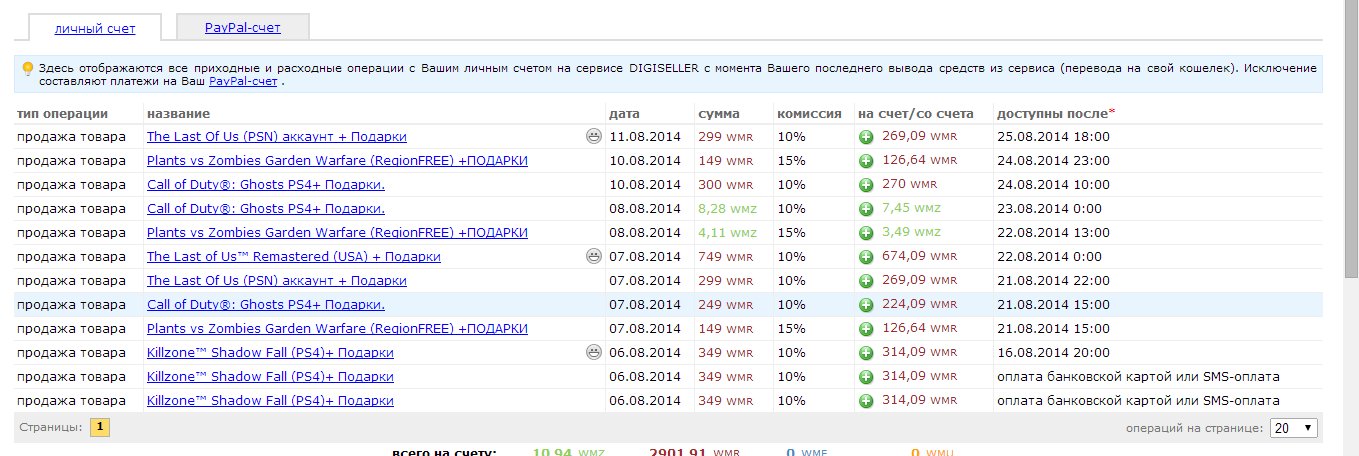Click the green plus icon in the 07.08.2014 The Last Of Us (PSN) row
This screenshot has height=456, width=1359.
click(866, 281)
